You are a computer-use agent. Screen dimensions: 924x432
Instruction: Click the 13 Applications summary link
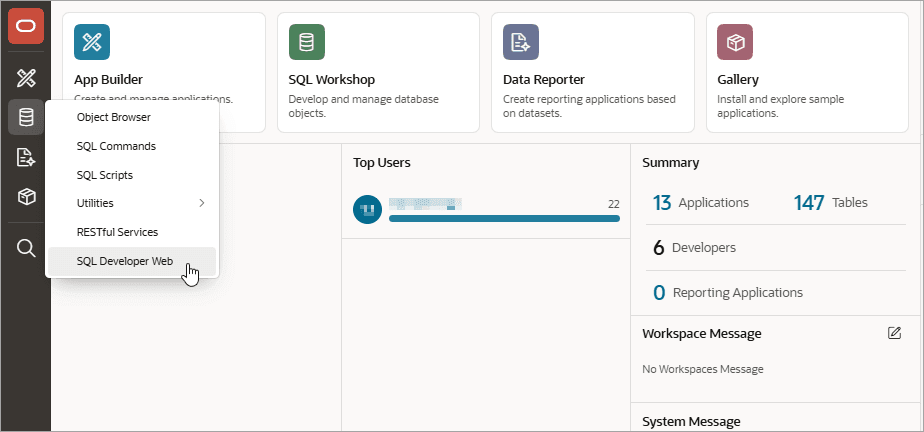point(701,203)
